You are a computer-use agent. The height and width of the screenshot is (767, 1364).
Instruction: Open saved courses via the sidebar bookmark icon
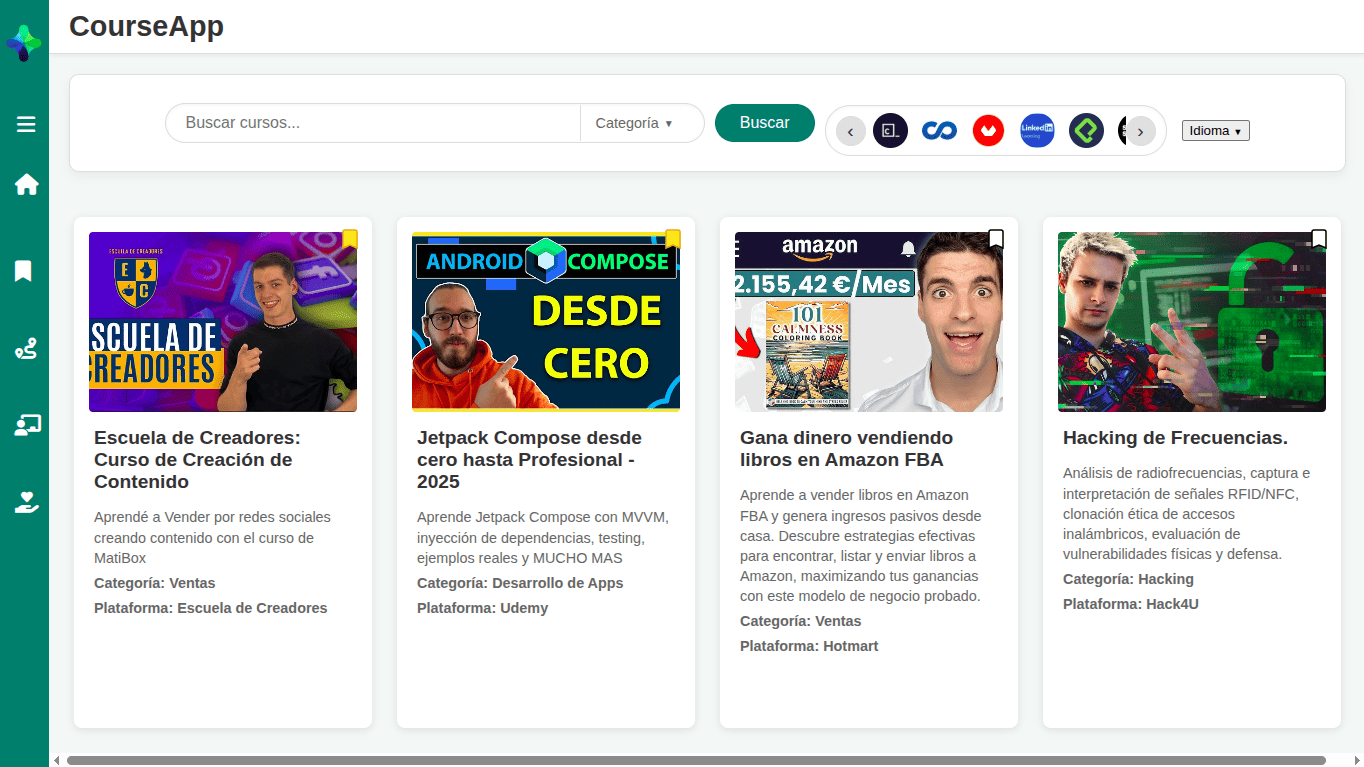point(24,271)
